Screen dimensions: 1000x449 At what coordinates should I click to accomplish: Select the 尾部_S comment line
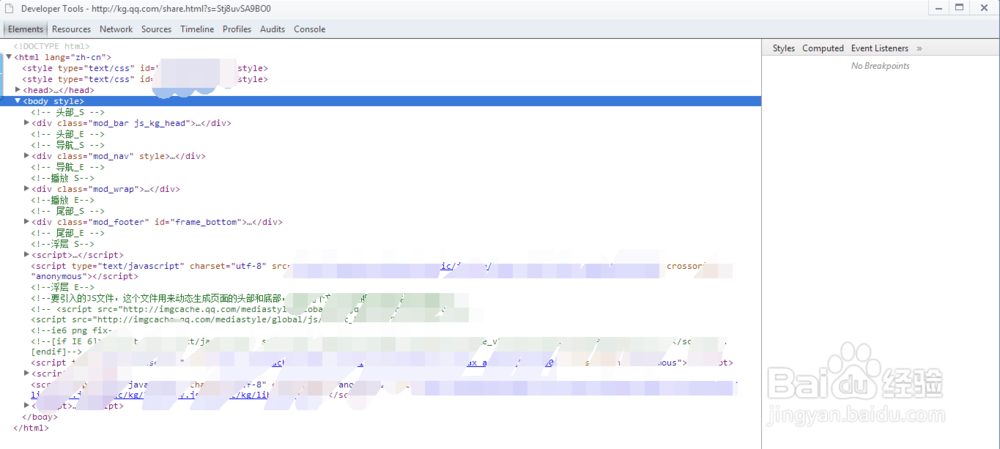[68, 211]
